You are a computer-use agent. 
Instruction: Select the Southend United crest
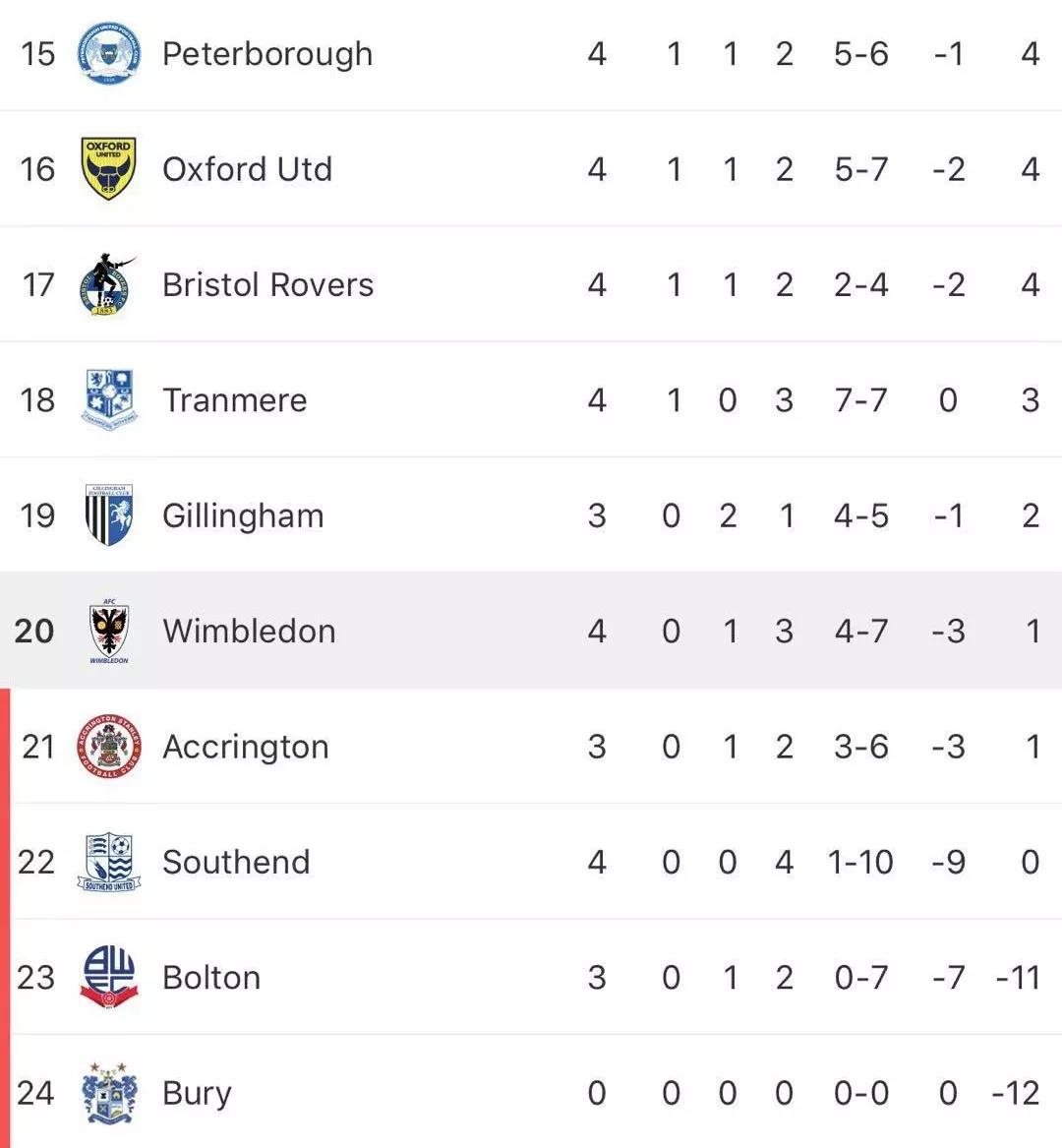coord(108,862)
